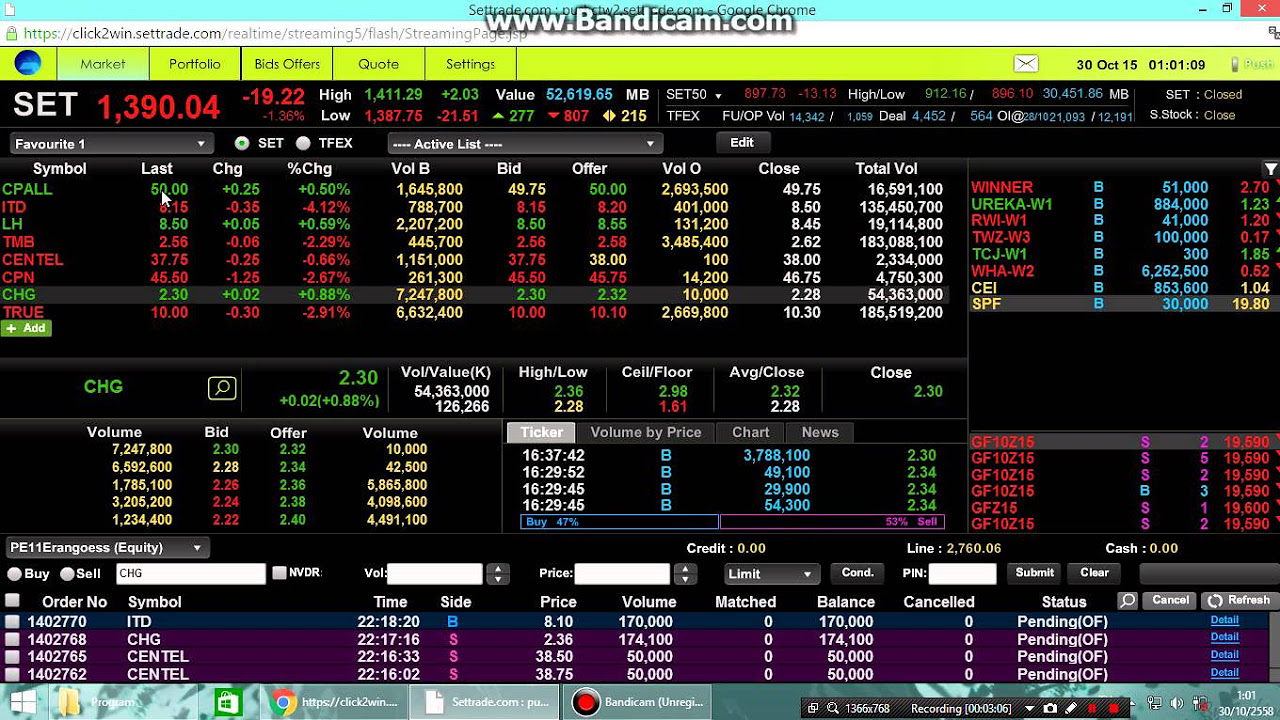Click the Vol stepper arrows
The image size is (1280, 720).
point(497,574)
